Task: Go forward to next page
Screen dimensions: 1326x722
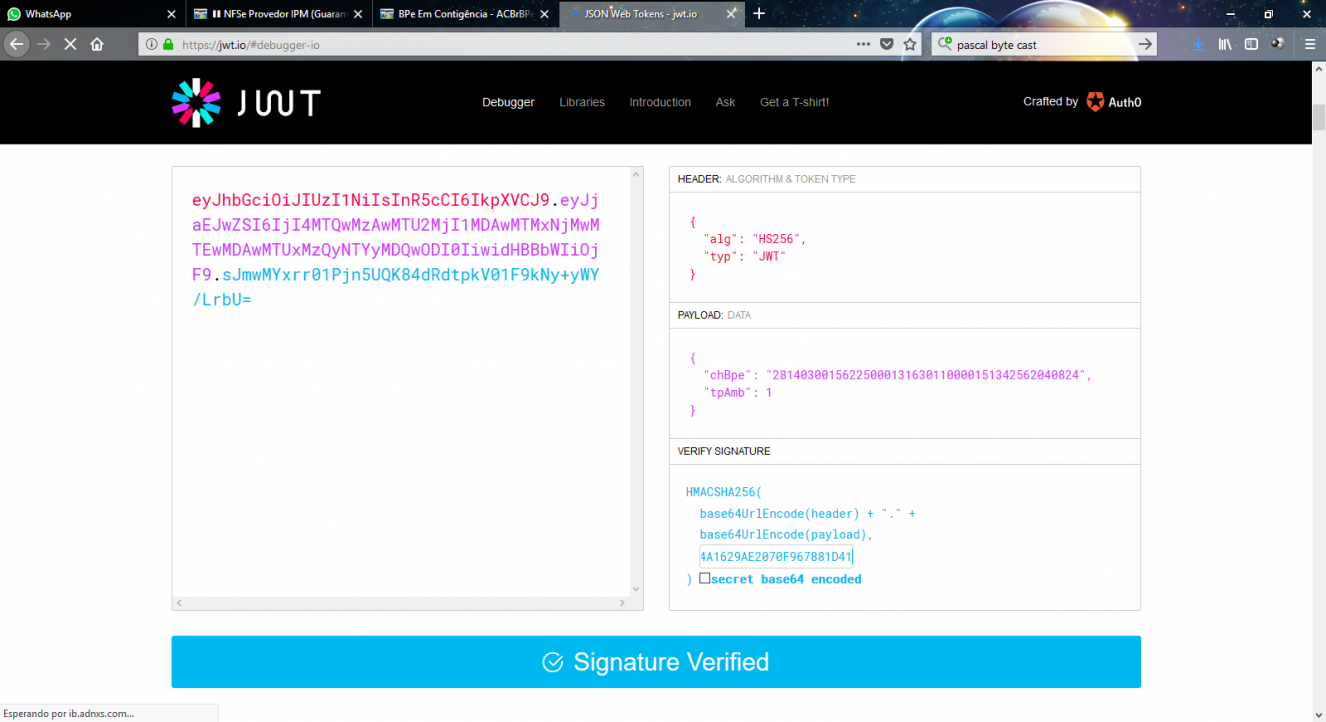Action: [x=43, y=44]
